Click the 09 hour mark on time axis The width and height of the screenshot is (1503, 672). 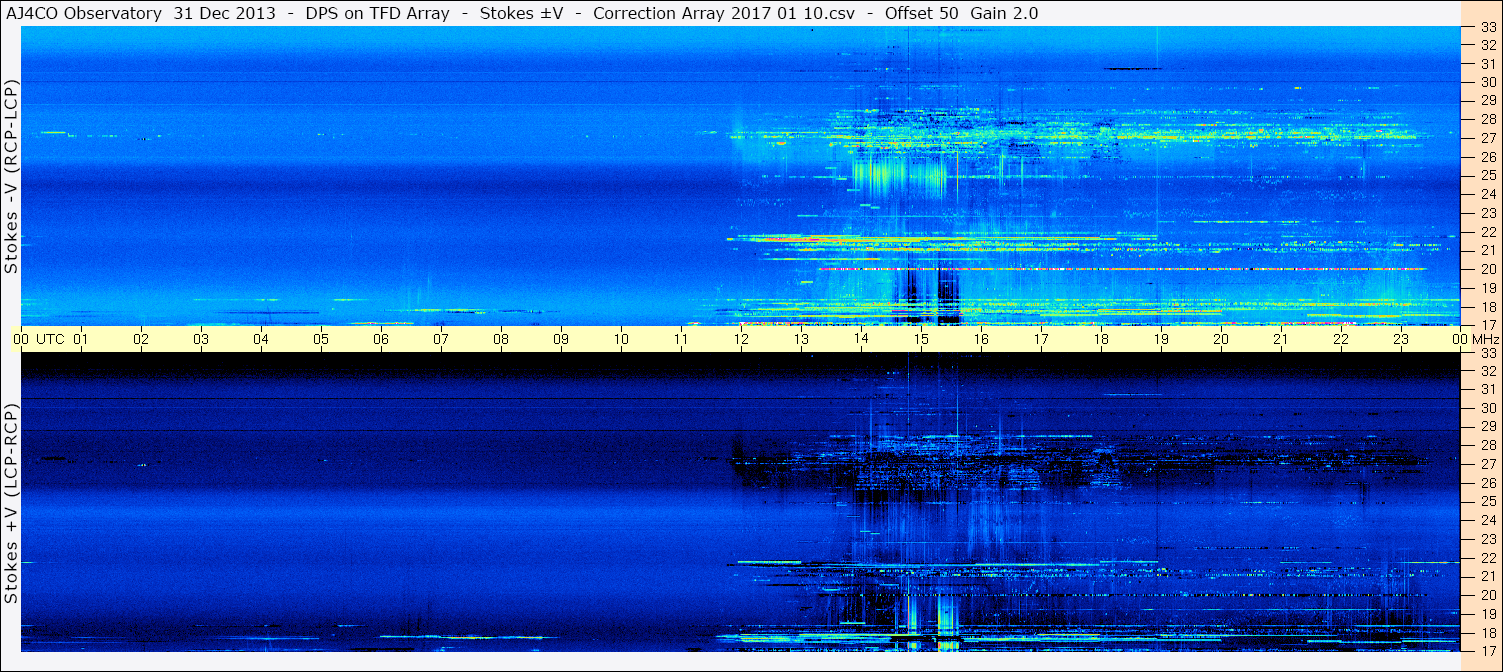point(561,340)
